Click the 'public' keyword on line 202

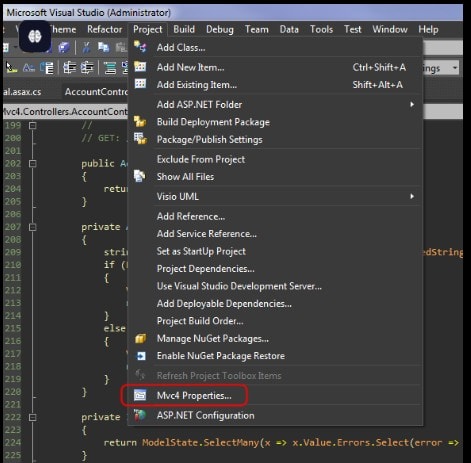[98, 163]
